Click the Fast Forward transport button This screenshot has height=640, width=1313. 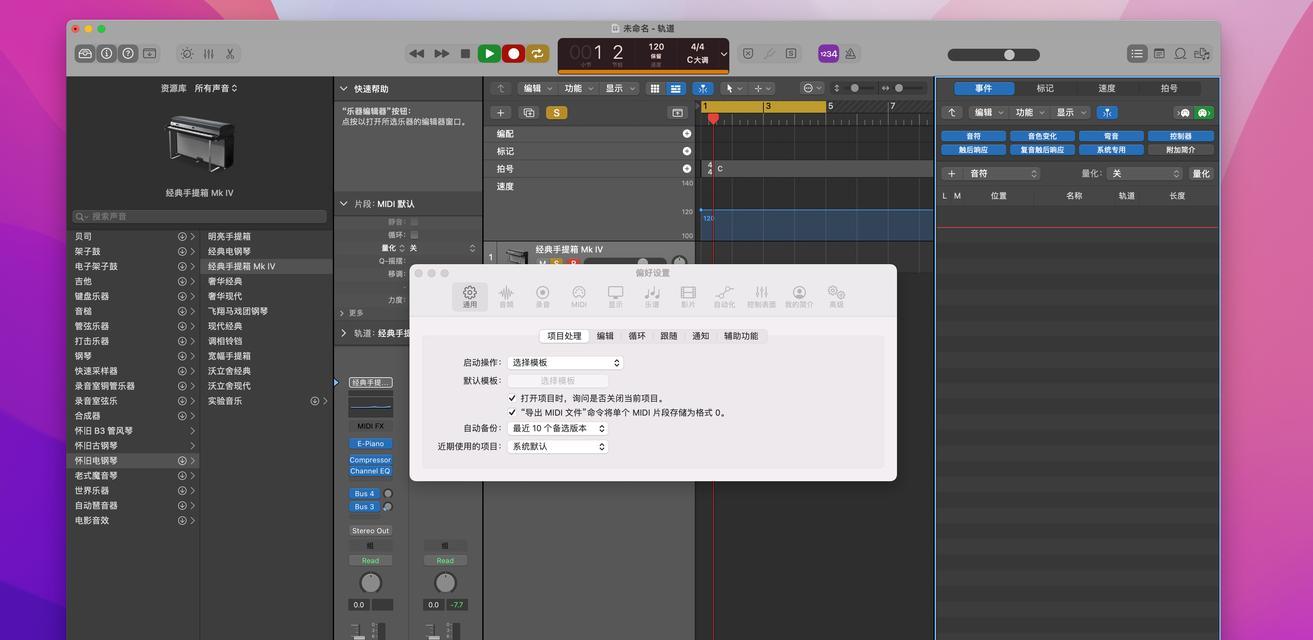(441, 54)
